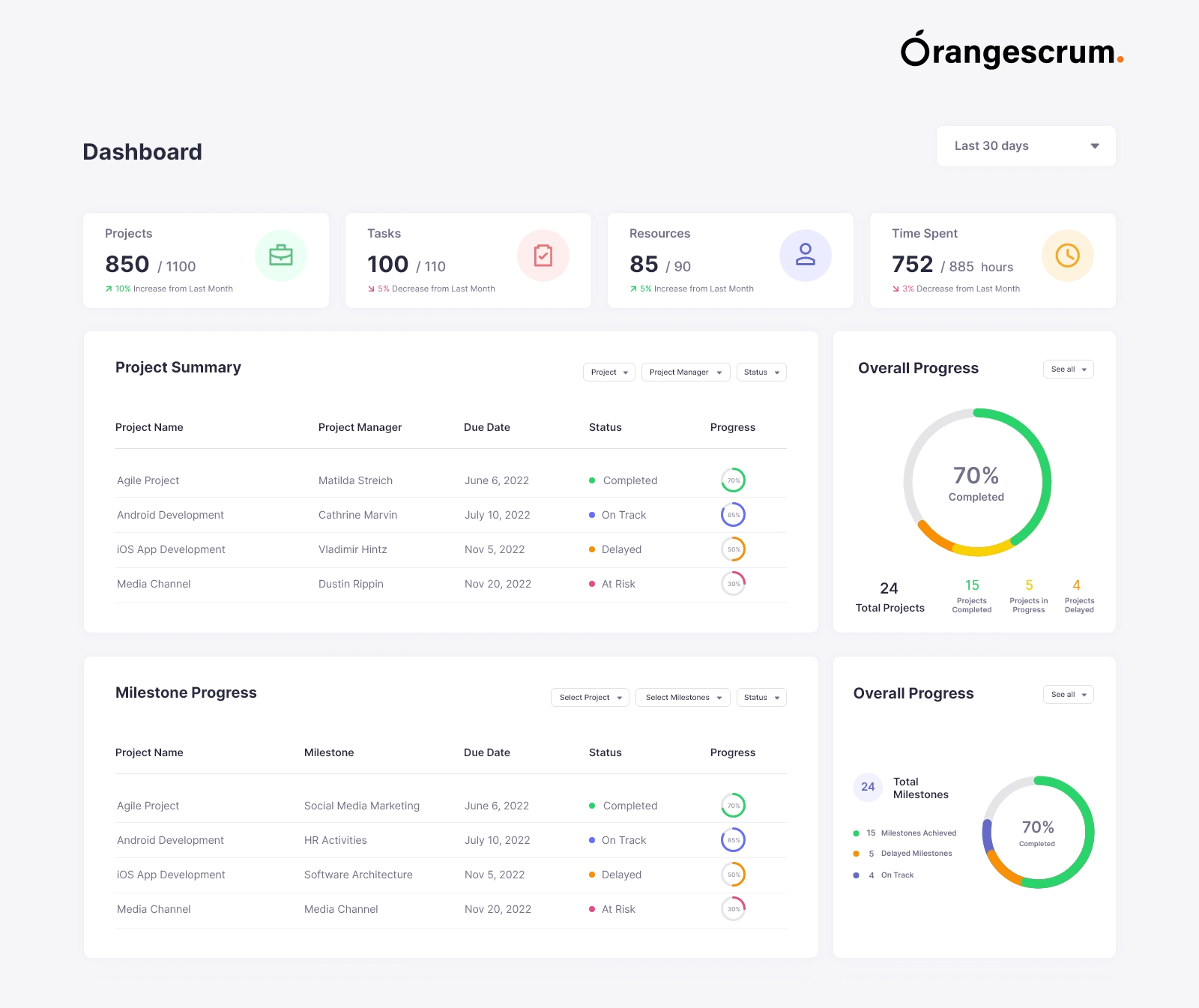The height and width of the screenshot is (1008, 1199).
Task: Open the Project Manager filter dropdown
Action: pos(685,372)
